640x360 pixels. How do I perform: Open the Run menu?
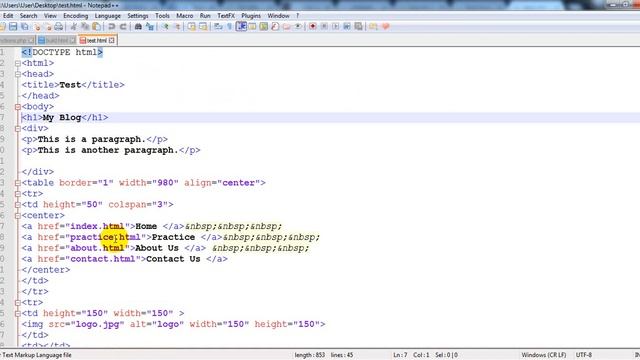click(205, 16)
